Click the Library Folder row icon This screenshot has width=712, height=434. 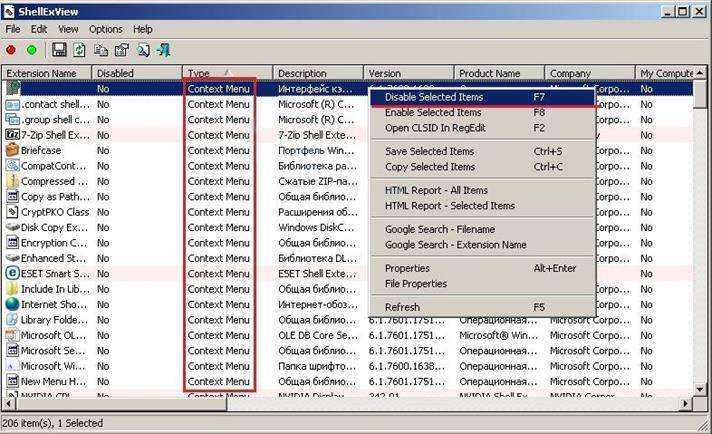13,320
